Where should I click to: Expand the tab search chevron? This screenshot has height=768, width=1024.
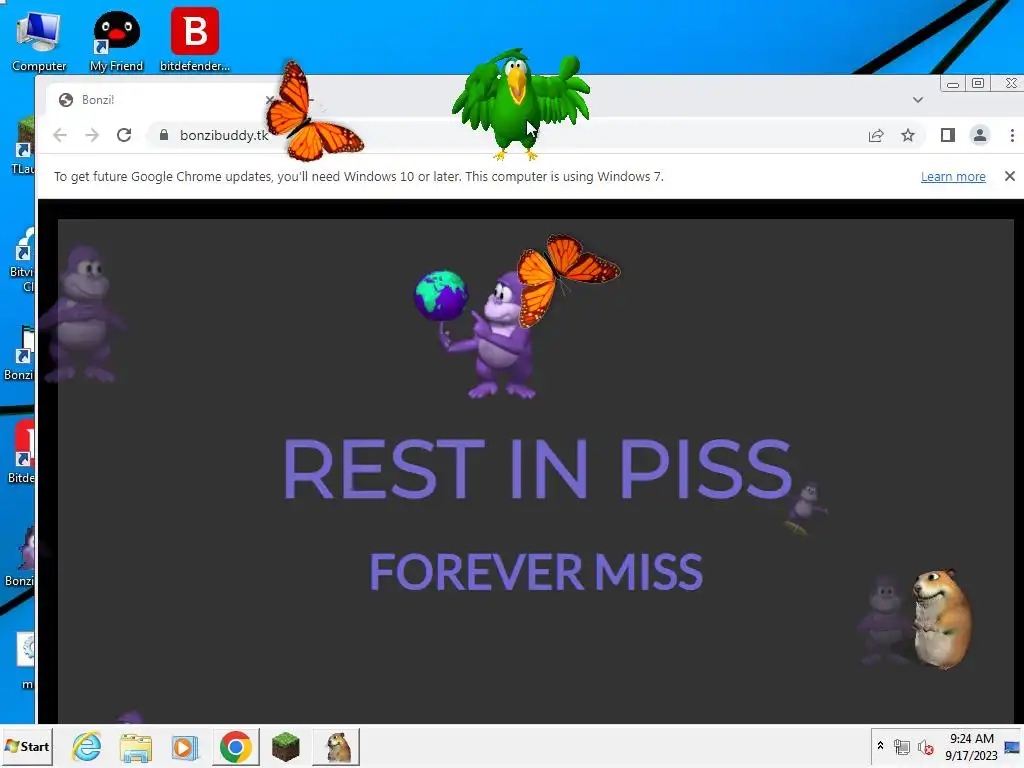tap(918, 100)
